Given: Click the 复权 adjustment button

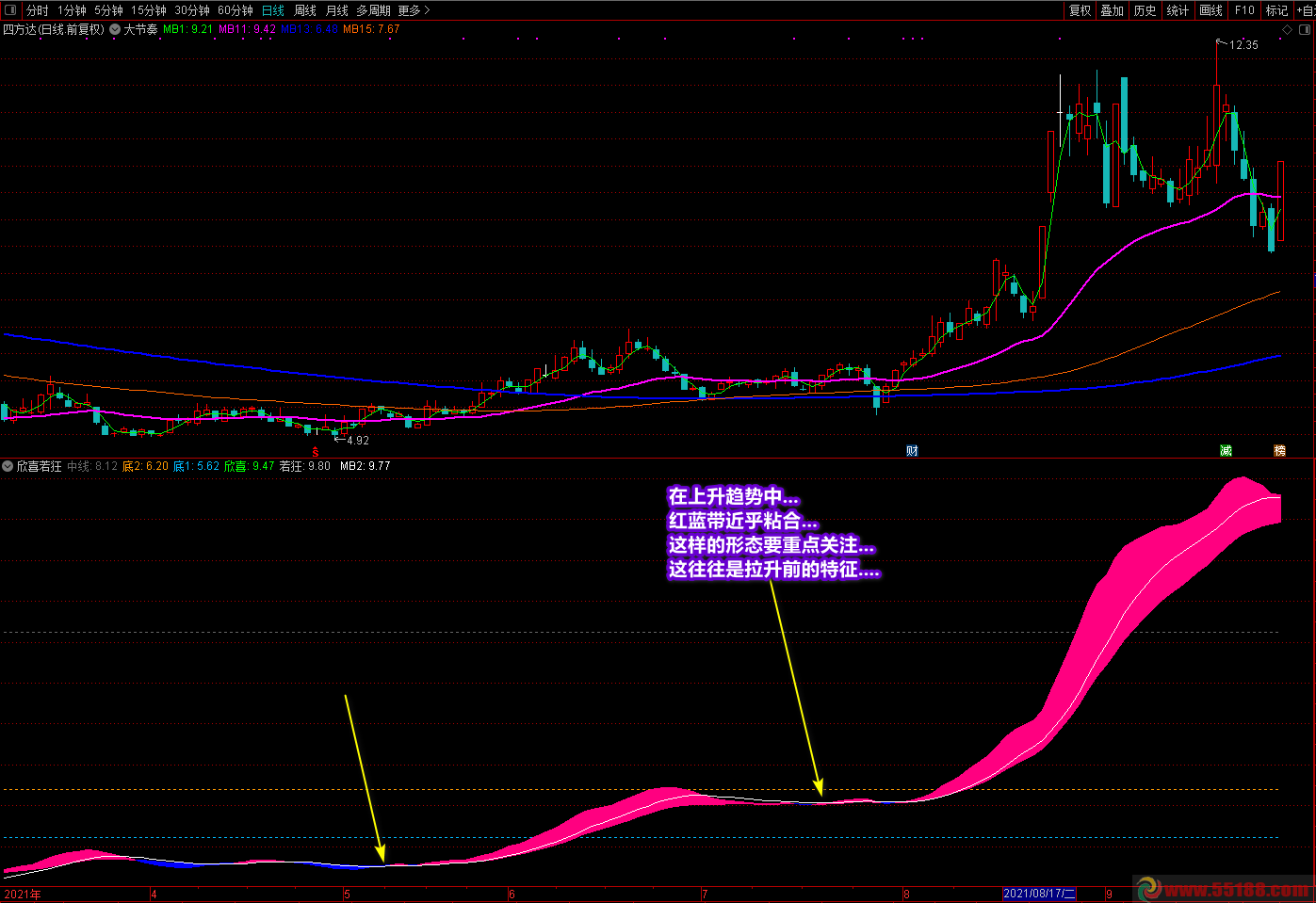Looking at the screenshot, I should (1080, 10).
